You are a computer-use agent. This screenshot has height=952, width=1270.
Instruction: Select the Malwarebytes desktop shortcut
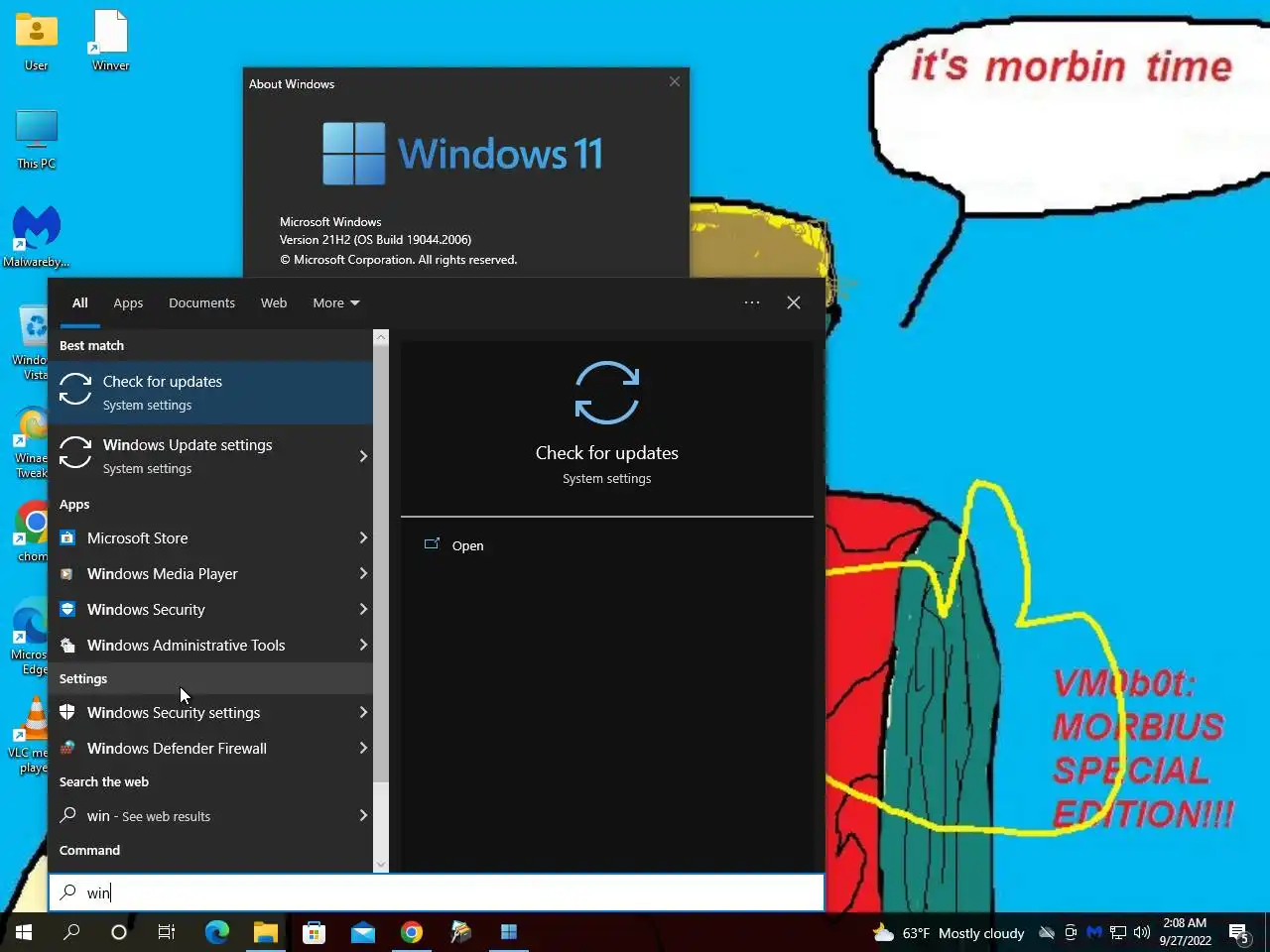[37, 237]
